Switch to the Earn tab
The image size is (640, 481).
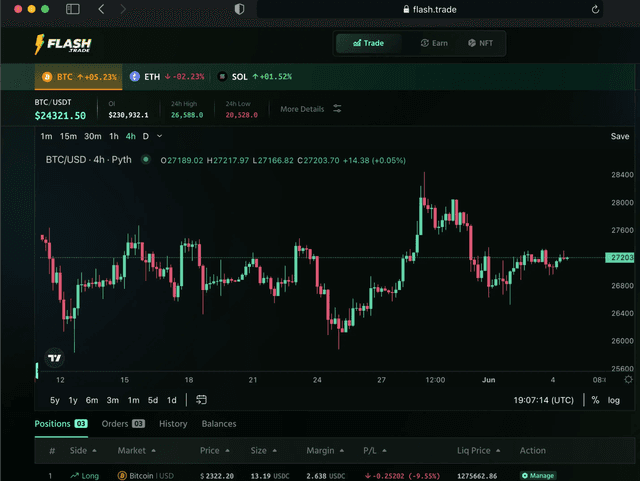434,43
